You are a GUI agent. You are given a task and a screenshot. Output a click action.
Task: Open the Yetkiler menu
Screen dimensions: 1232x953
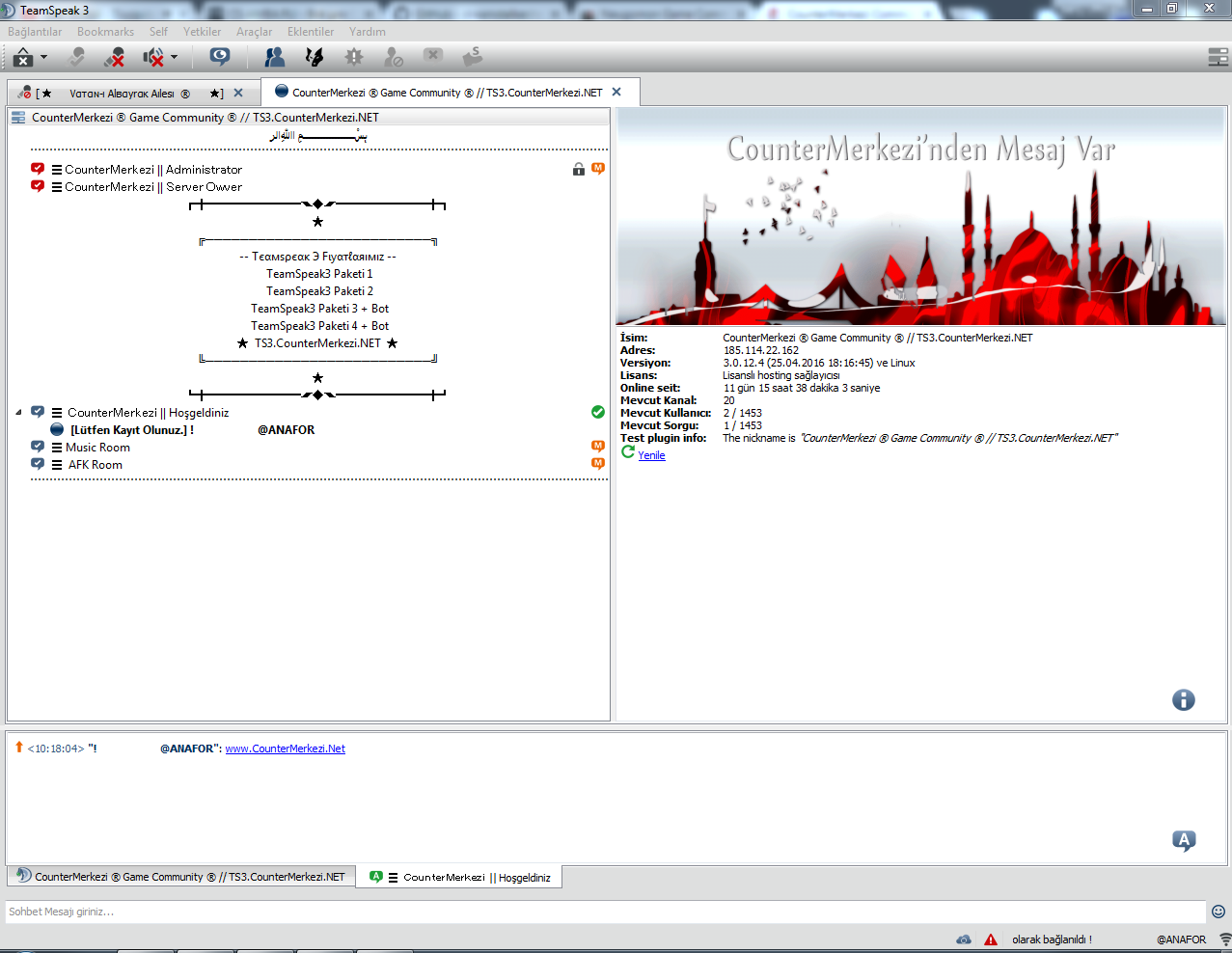pos(202,32)
